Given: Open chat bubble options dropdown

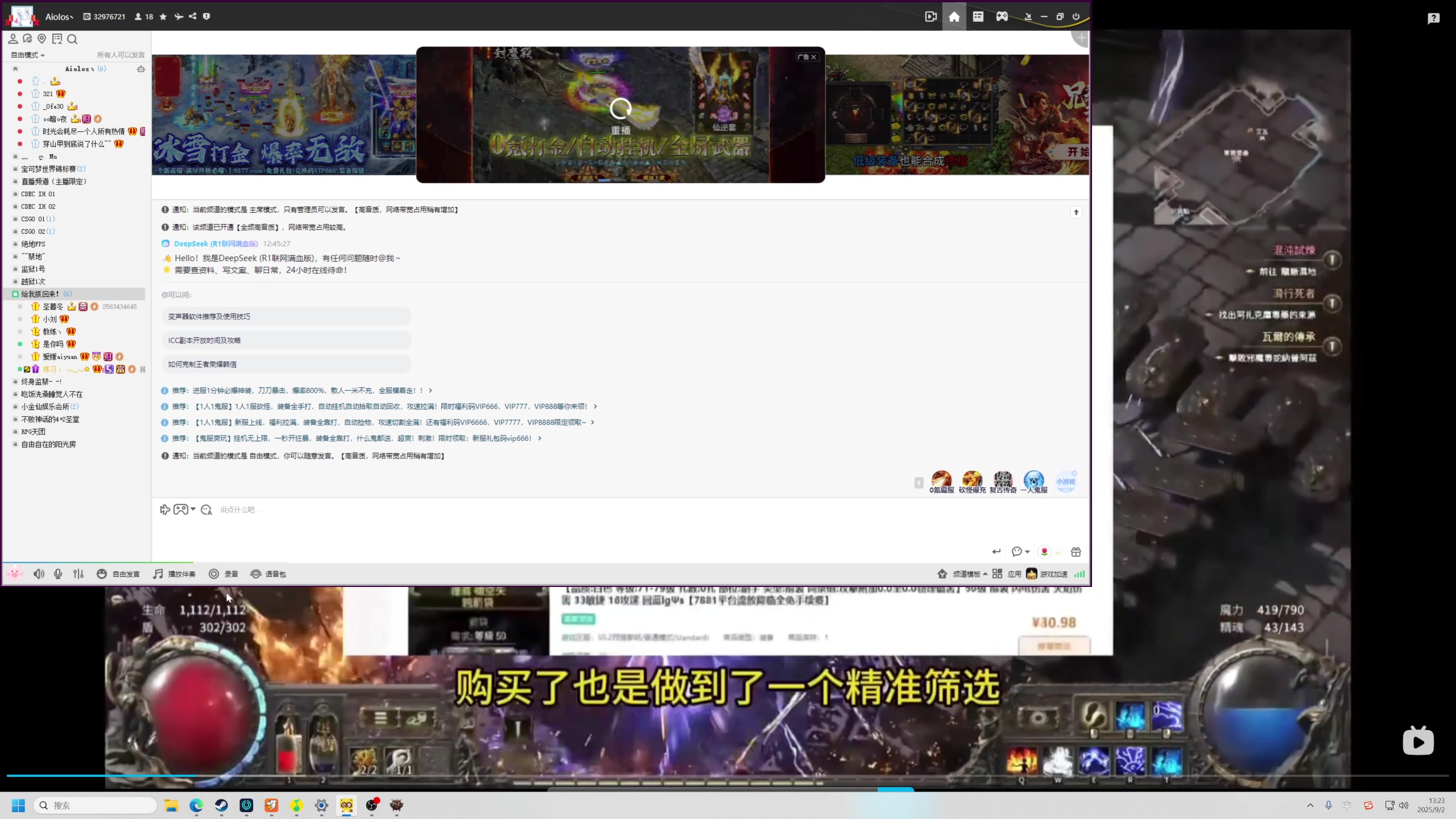Looking at the screenshot, I should click(1021, 552).
